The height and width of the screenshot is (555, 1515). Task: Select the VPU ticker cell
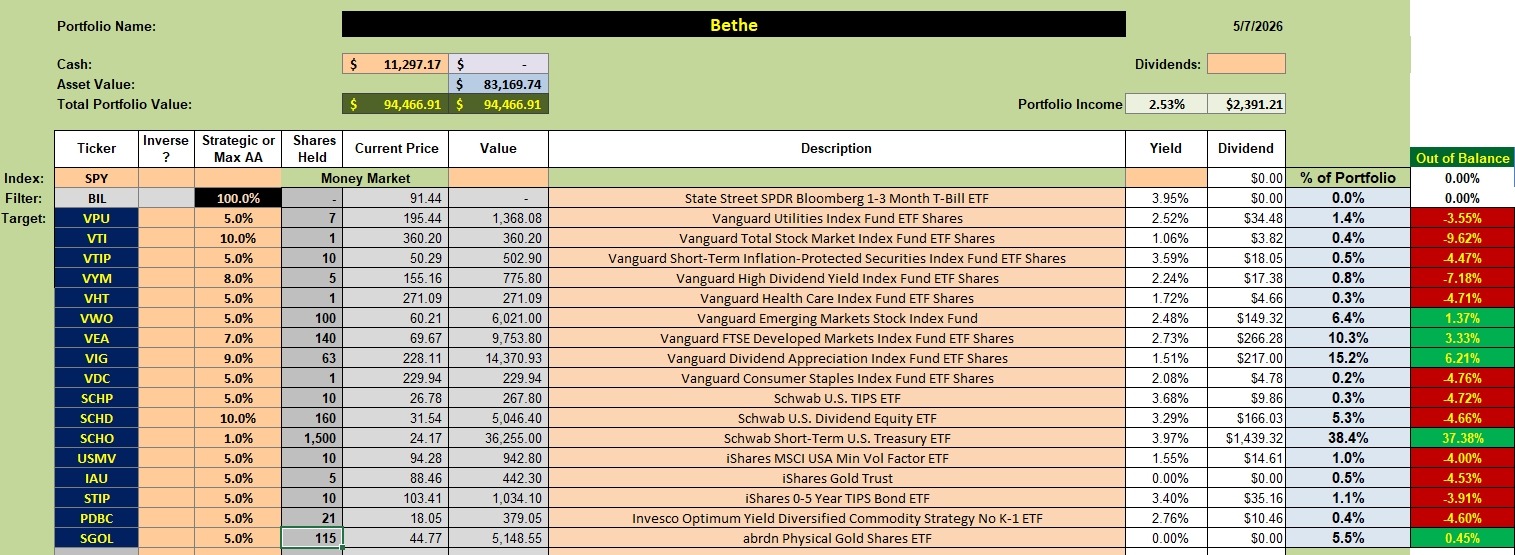97,218
